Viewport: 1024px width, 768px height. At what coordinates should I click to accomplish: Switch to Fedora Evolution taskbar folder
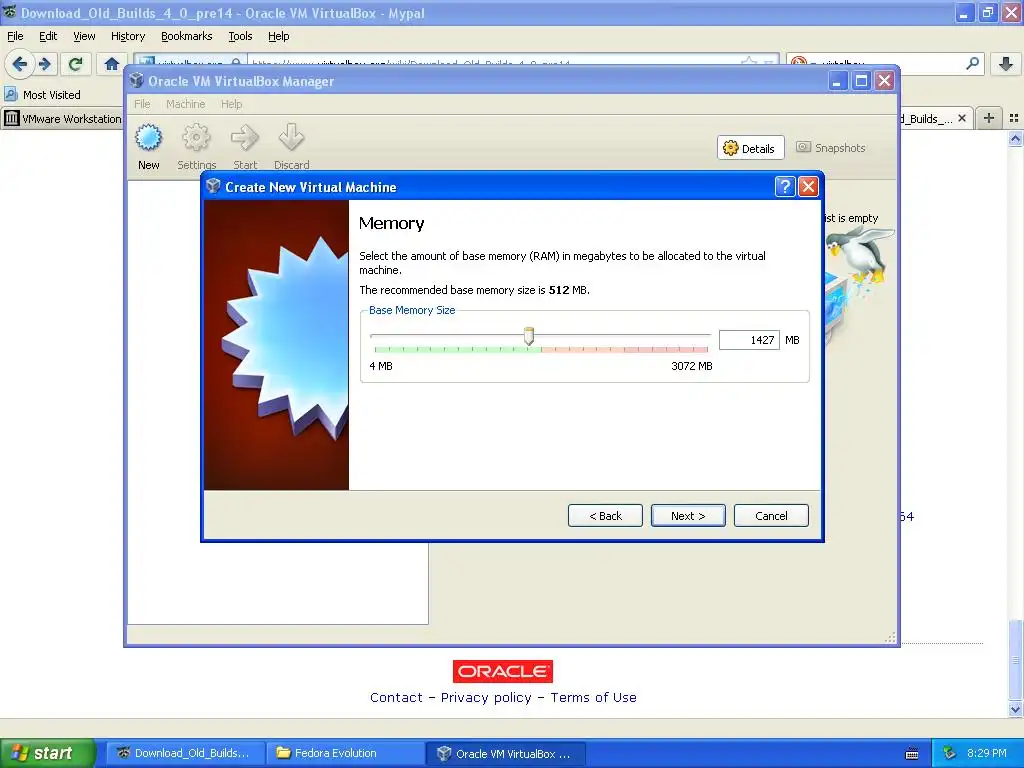point(345,754)
